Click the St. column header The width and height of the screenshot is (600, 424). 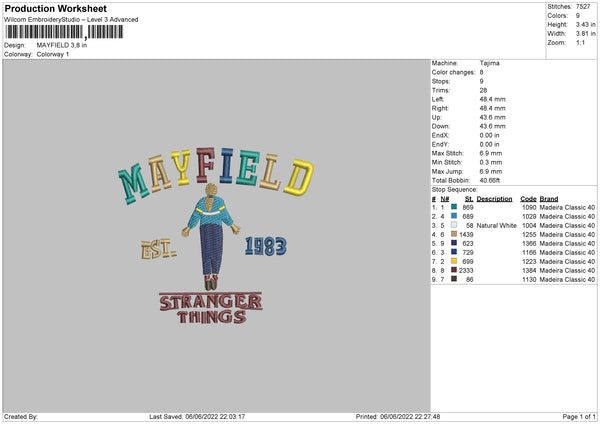coord(469,199)
